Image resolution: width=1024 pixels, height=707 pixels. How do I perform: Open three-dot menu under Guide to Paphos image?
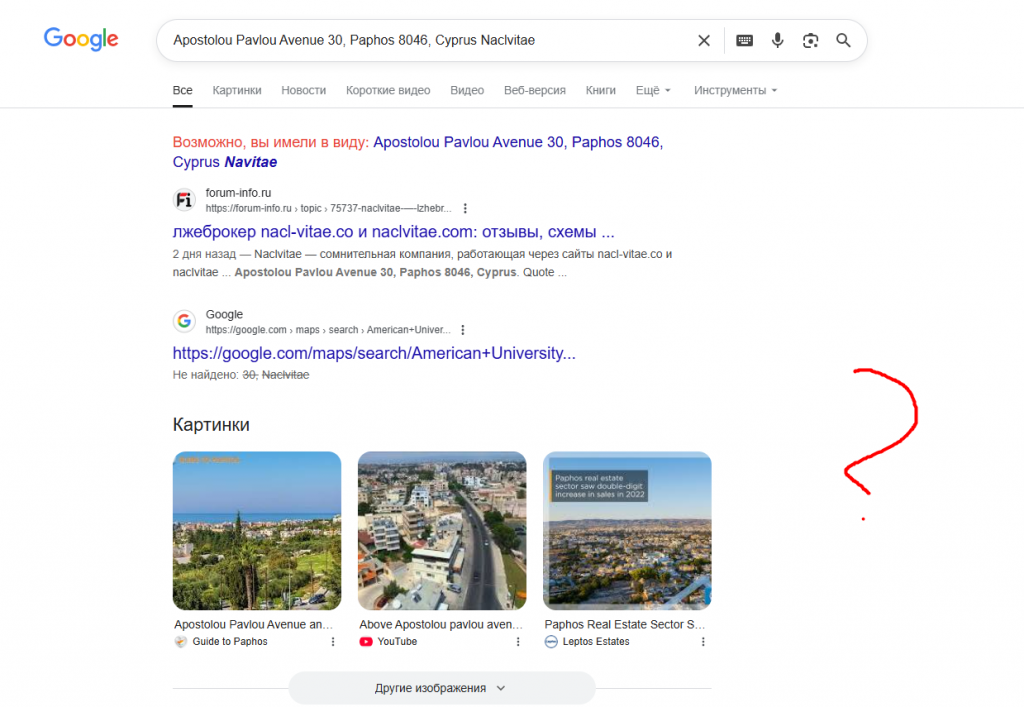click(x=333, y=642)
